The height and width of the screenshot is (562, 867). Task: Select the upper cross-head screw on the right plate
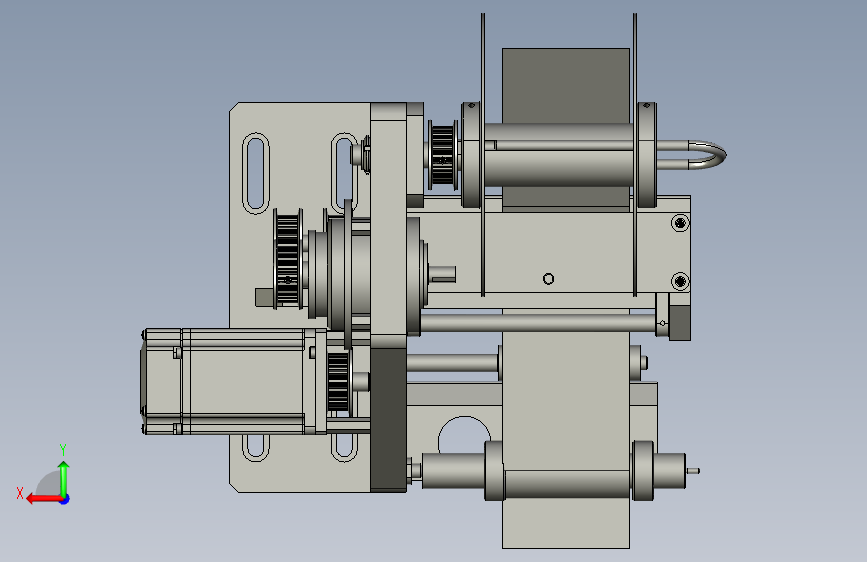680,223
